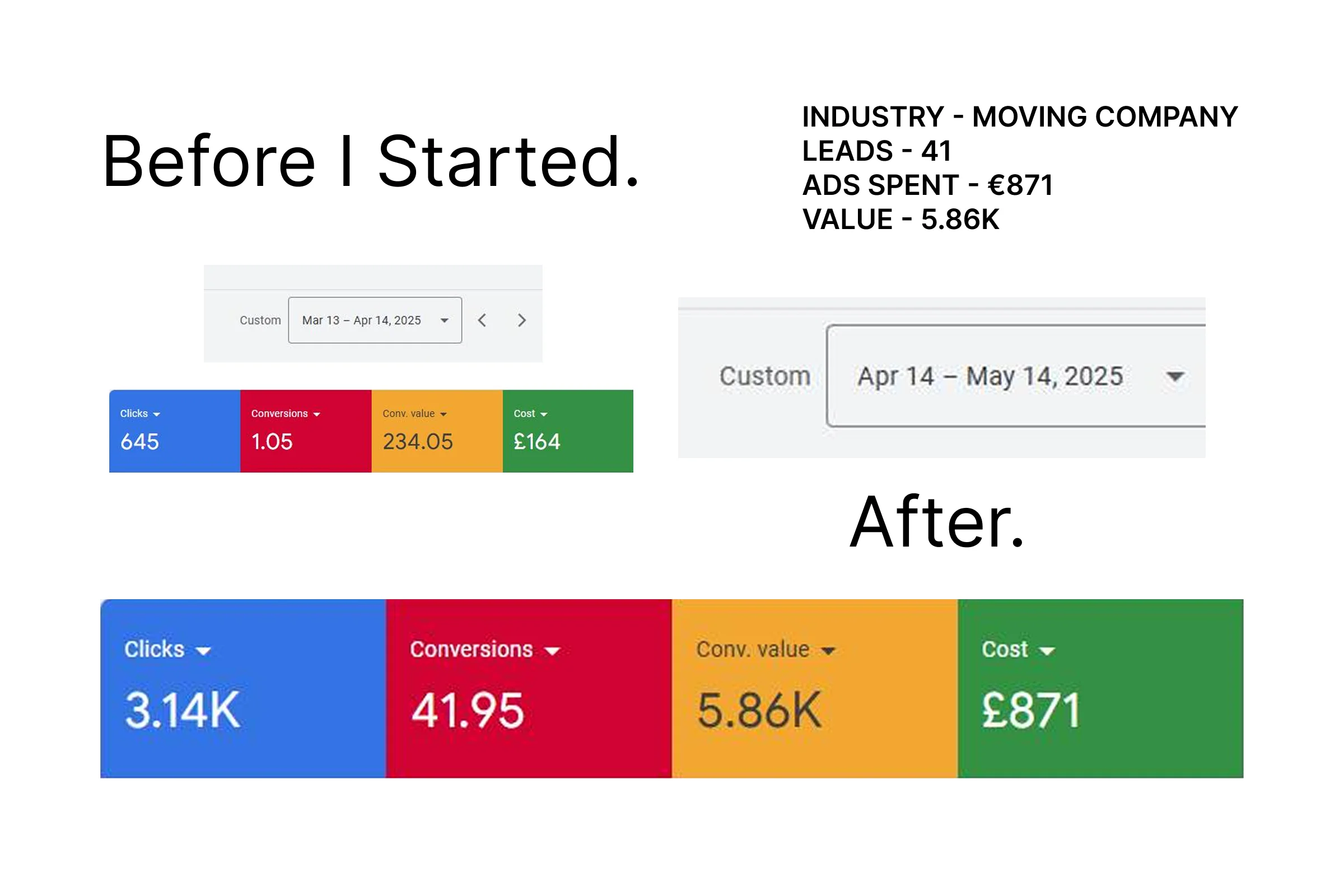Click the arrow beside Conv. value above 234.05
Viewport: 1344px width, 896px height.
[444, 414]
